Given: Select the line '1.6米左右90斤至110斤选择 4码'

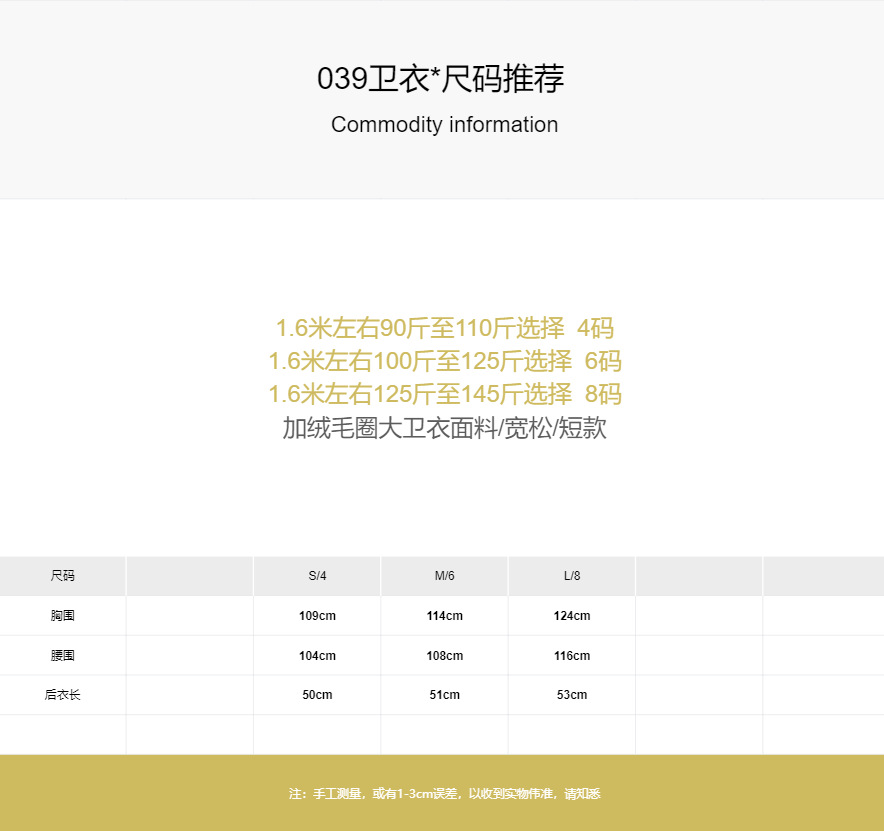Looking at the screenshot, I should point(444,328).
